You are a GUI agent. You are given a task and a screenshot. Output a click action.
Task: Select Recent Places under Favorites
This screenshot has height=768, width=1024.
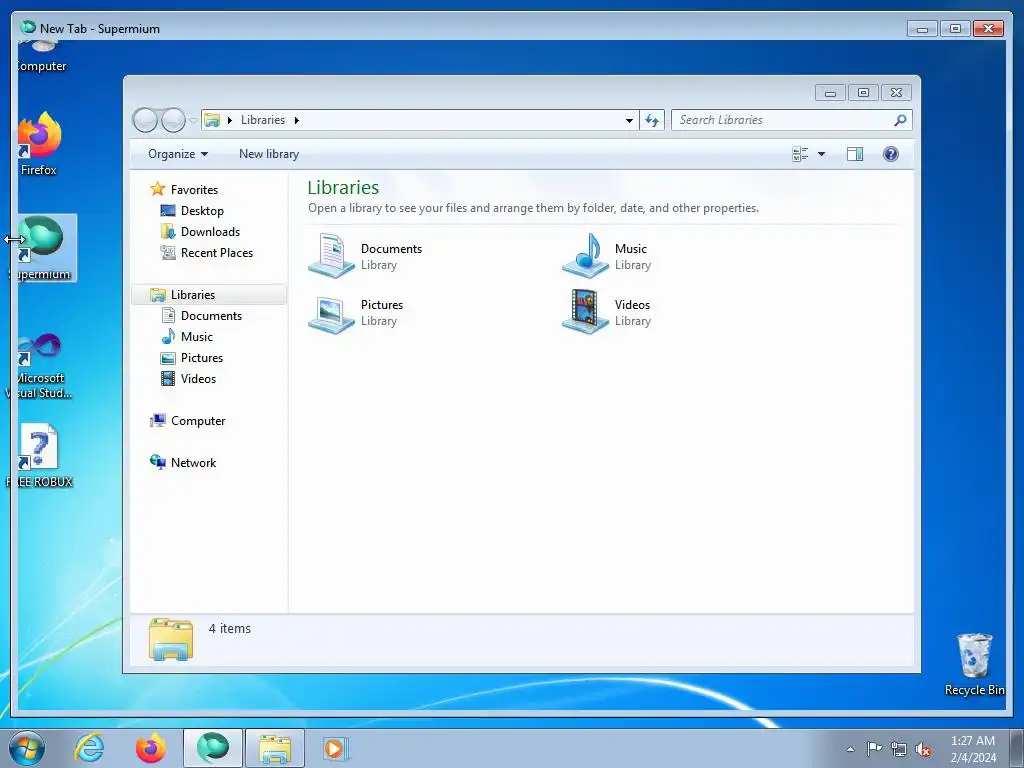point(217,253)
